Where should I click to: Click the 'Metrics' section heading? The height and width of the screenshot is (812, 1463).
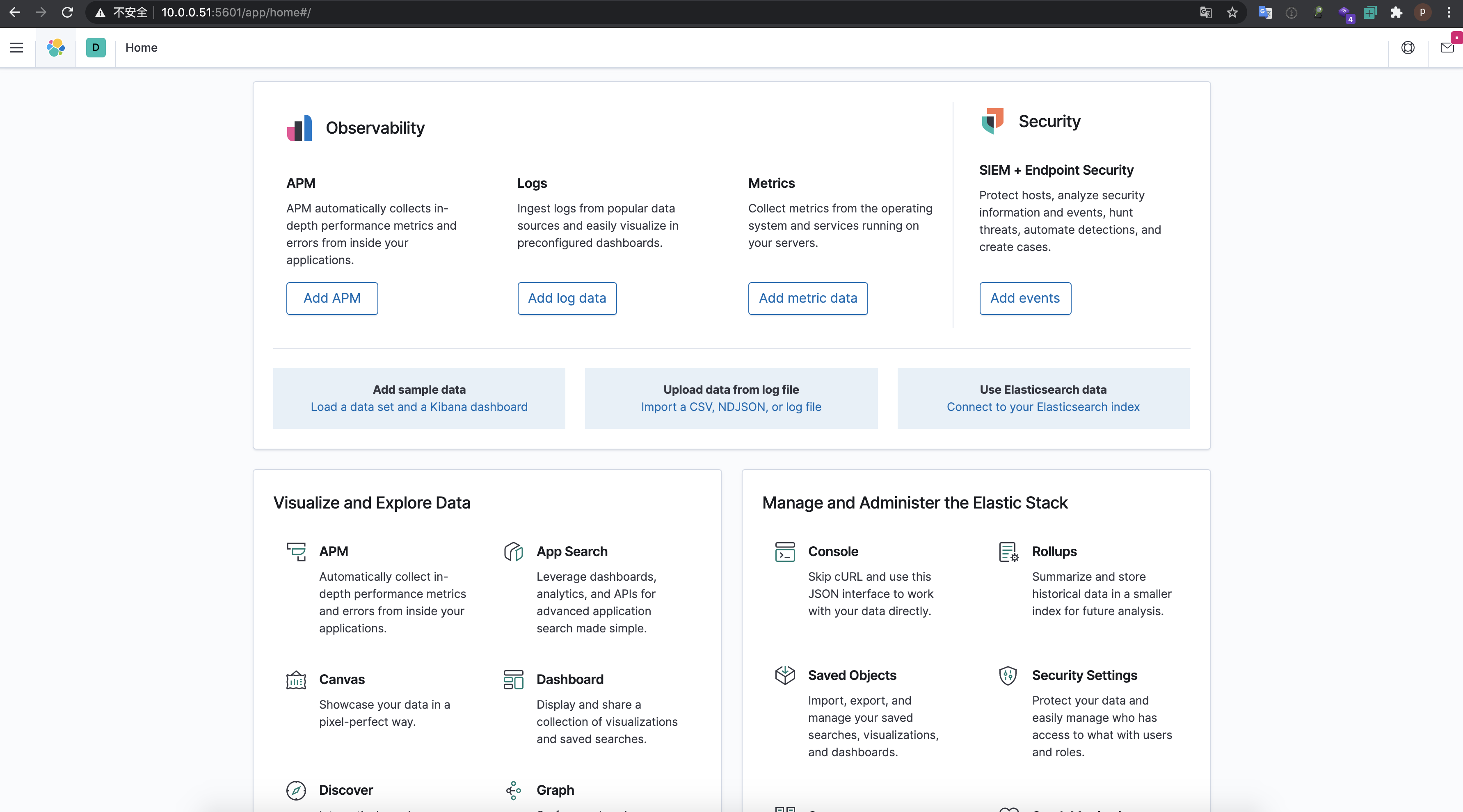(771, 183)
